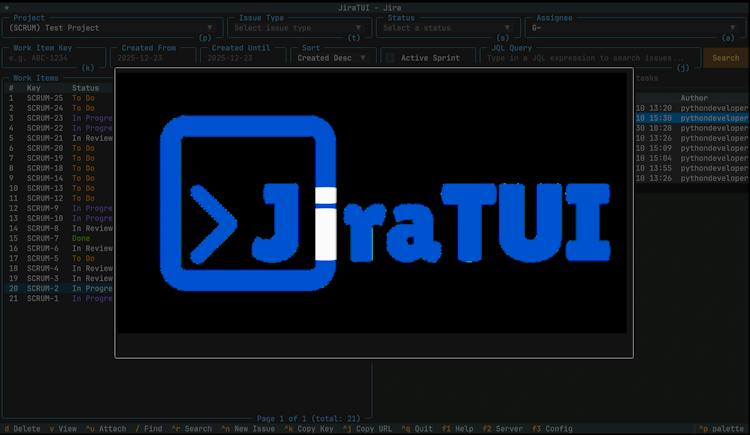
Task: Open the Project dropdown arrow
Action: [210, 28]
